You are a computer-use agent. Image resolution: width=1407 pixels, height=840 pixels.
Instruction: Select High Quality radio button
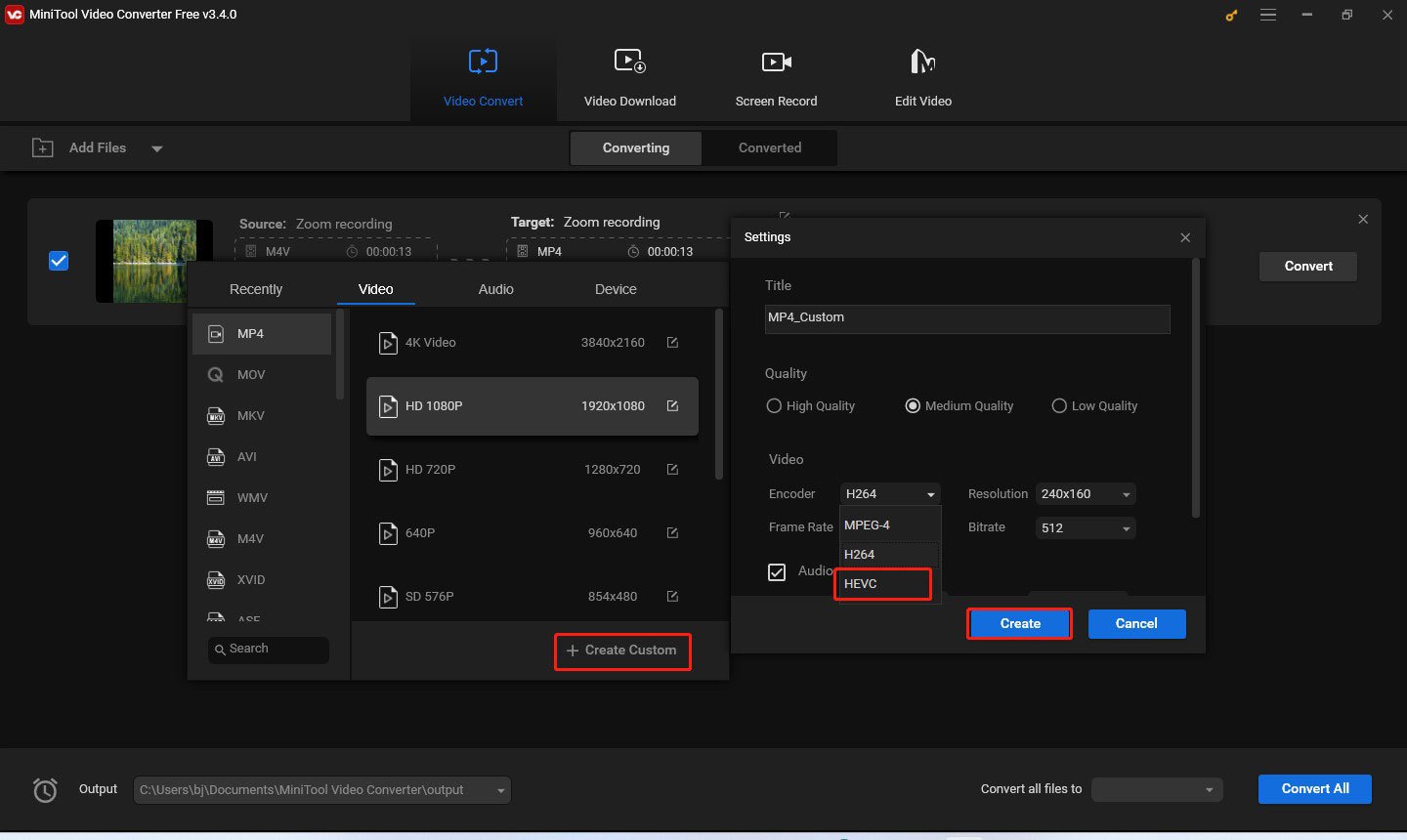point(774,405)
